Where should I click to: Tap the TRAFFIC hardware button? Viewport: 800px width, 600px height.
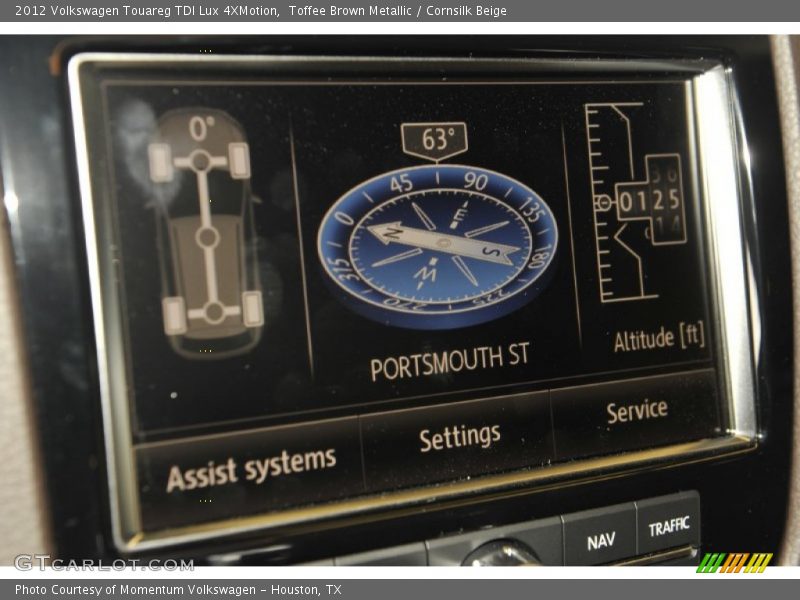pos(669,527)
